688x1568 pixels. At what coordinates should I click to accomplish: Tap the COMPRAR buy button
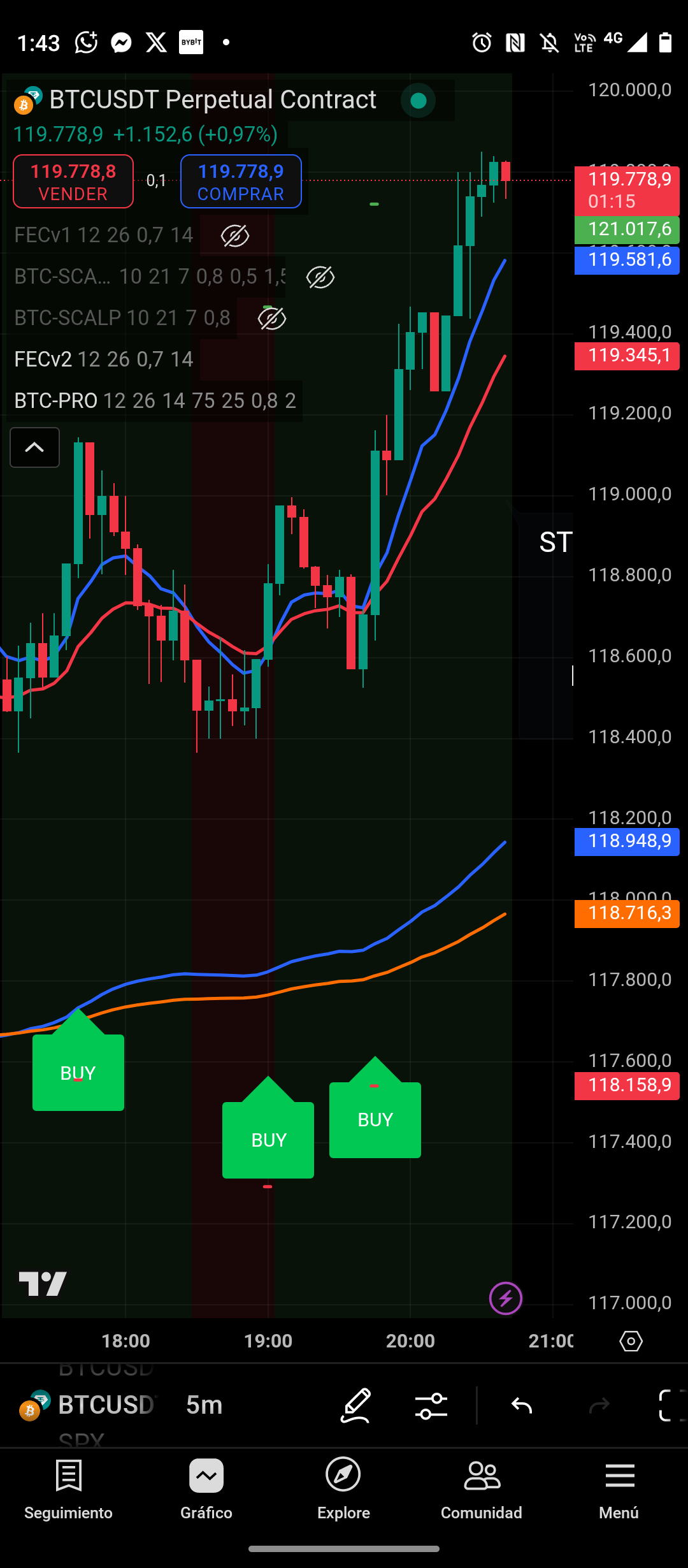(241, 182)
